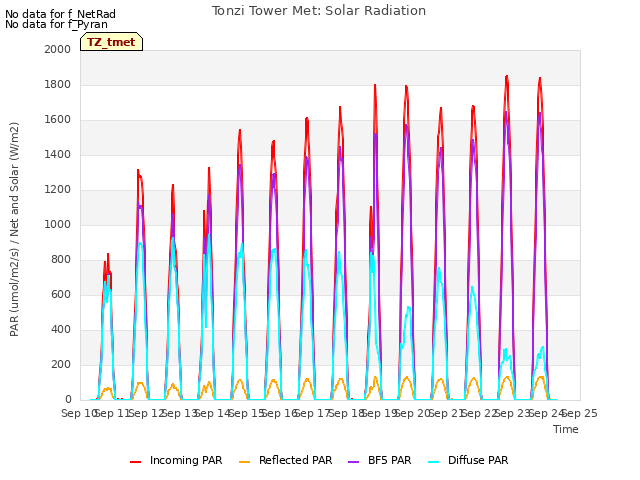Click the 600 y-axis tick label

coord(61,294)
